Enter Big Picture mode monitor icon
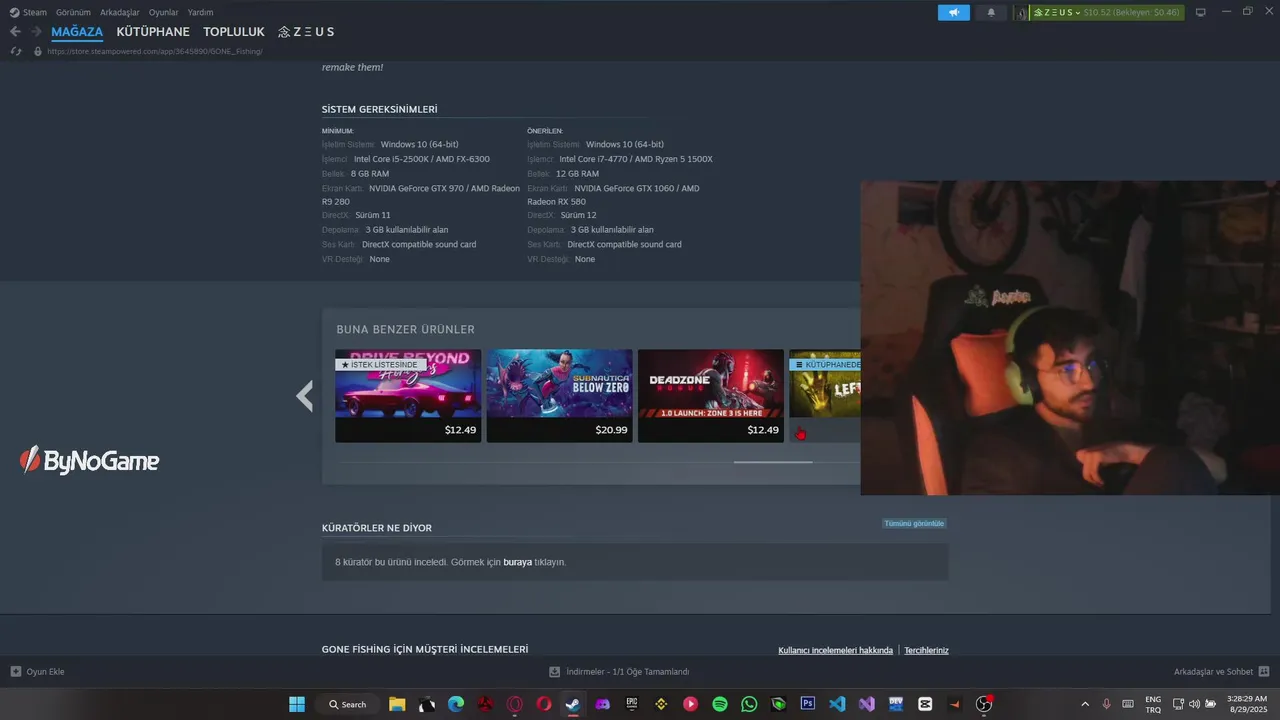 [x=1201, y=12]
